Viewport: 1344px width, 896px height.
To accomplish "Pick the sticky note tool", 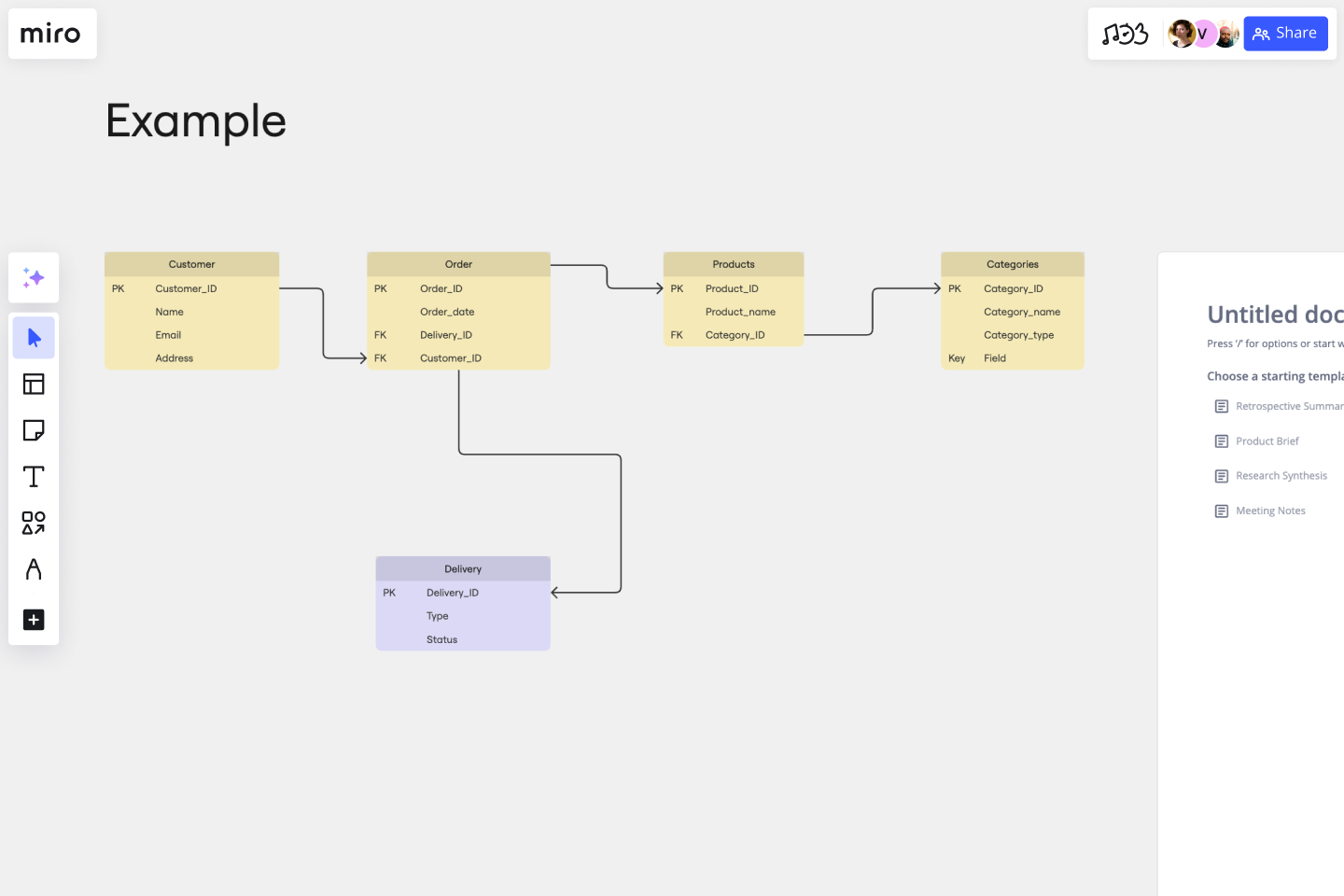I will tap(34, 430).
